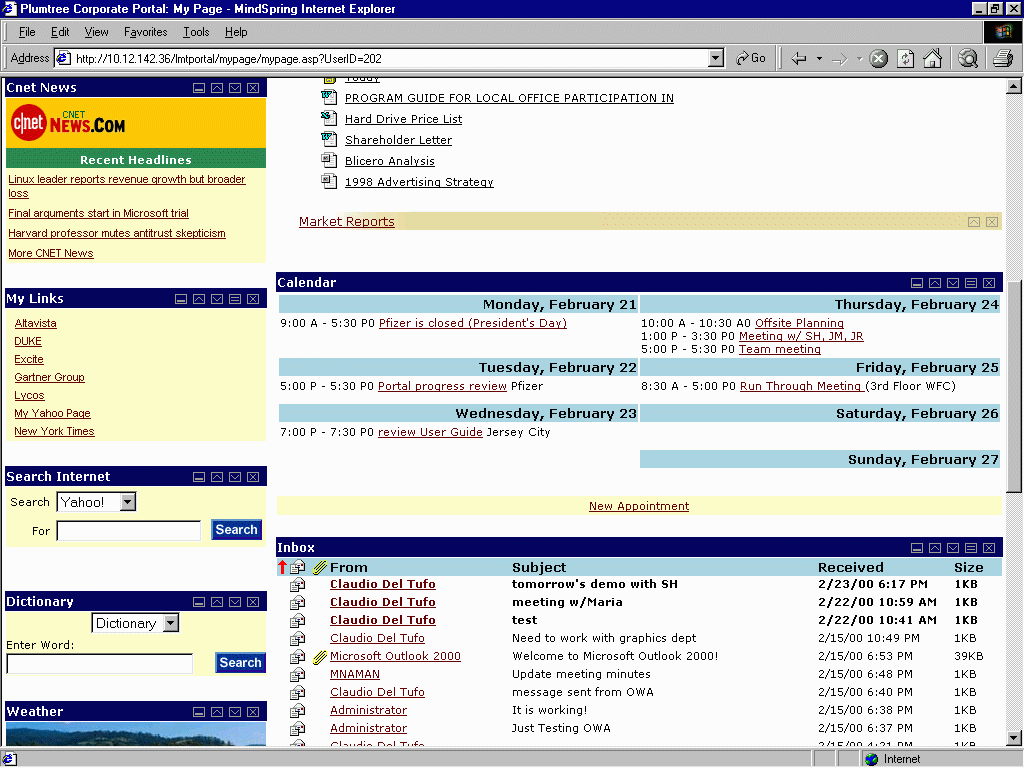Open the browser Search toolbar icon
The image size is (1024, 768).
click(968, 59)
